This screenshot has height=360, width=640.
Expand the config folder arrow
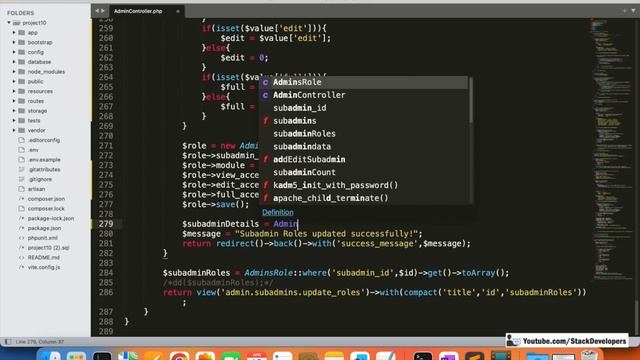coord(14,52)
